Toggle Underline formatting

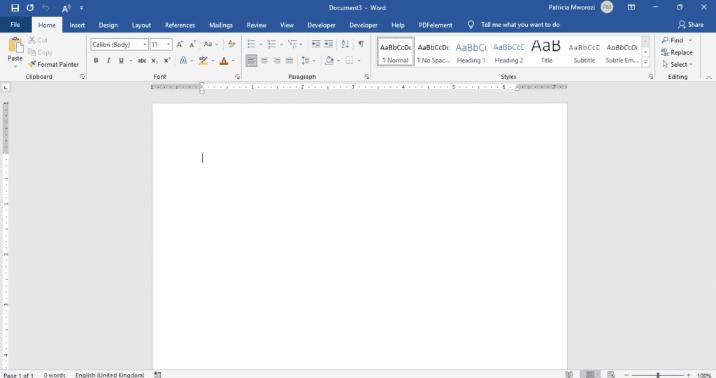tap(121, 60)
